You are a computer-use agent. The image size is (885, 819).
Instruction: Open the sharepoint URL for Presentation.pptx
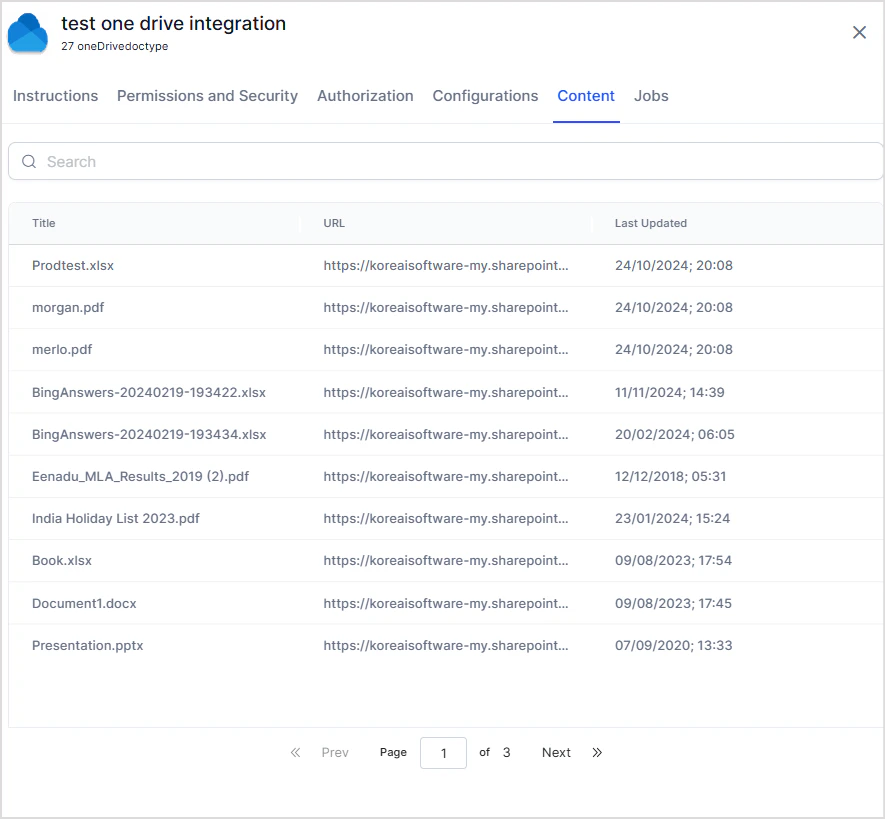446,645
